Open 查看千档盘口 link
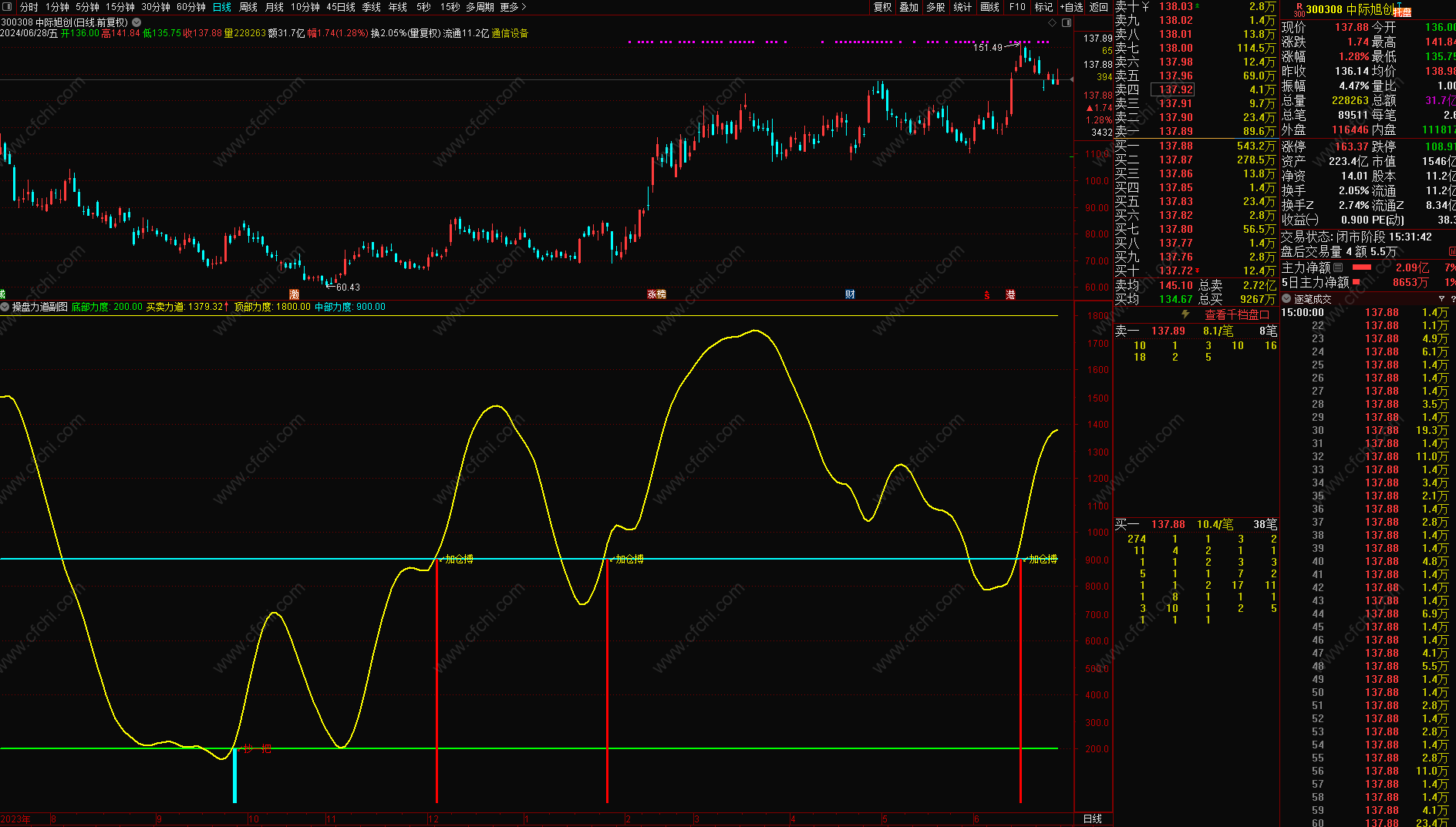Screen dimensions: 1456x827 1237,314
